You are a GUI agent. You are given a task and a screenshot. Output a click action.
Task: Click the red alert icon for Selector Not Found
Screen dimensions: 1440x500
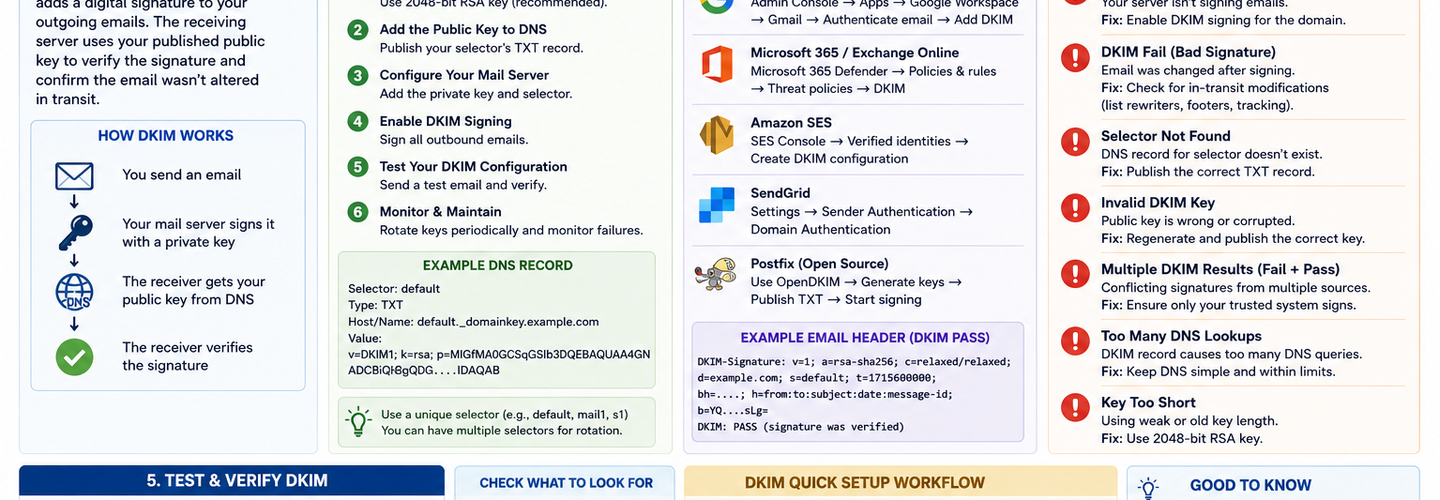(1075, 142)
